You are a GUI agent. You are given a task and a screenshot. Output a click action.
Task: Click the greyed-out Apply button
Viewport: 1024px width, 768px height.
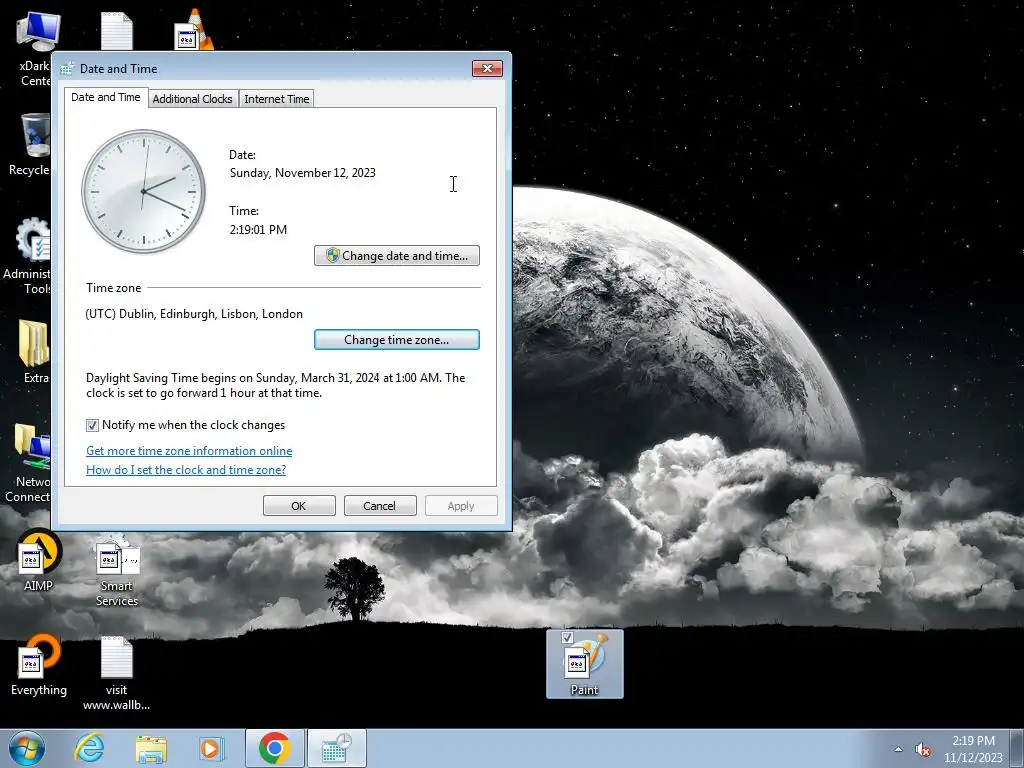(461, 505)
